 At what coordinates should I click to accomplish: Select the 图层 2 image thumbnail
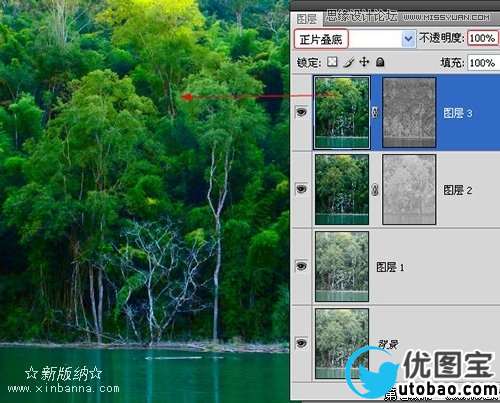point(342,189)
